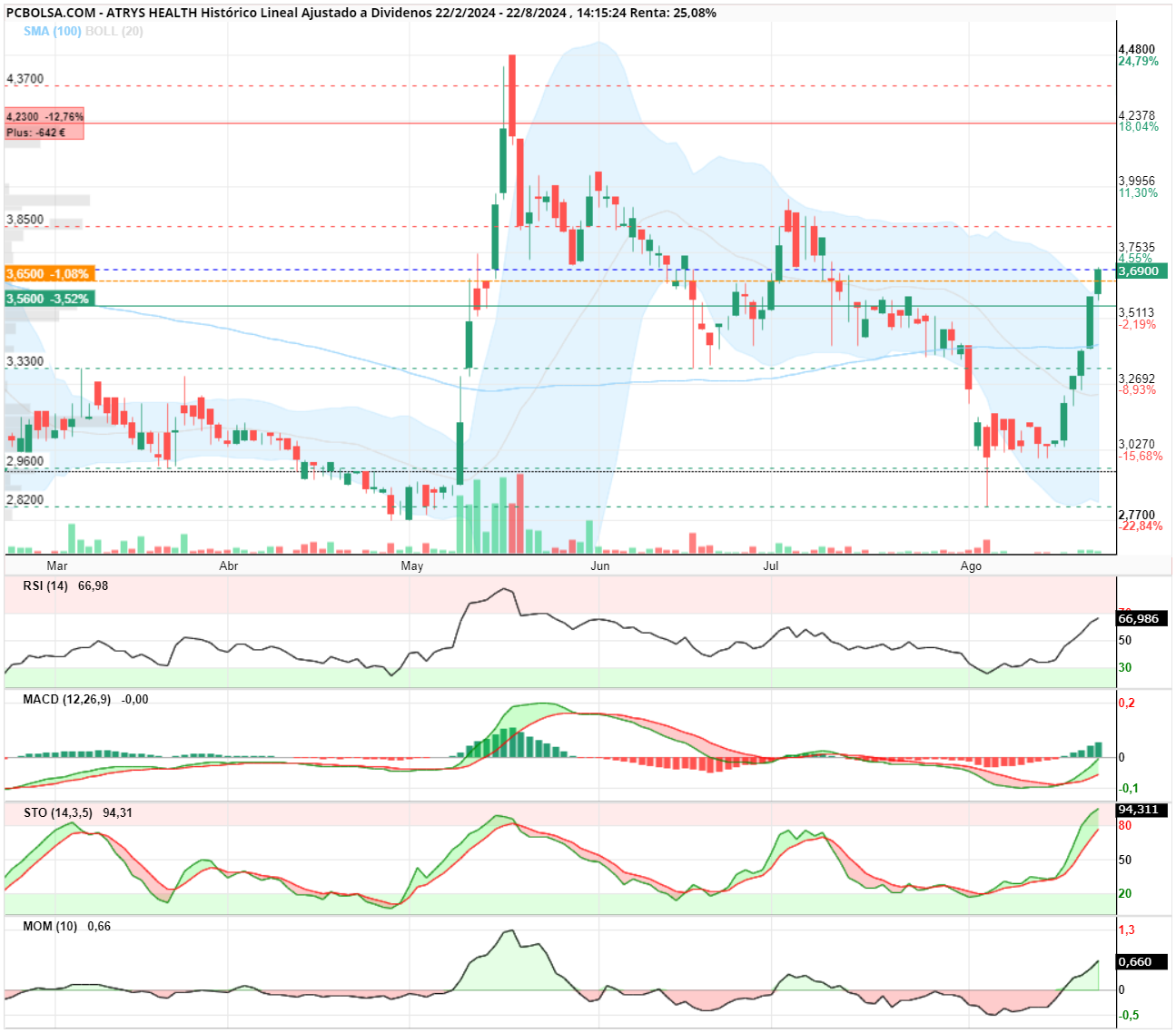Click the Jul month label
This screenshot has width=1176, height=1033.
tap(771, 566)
